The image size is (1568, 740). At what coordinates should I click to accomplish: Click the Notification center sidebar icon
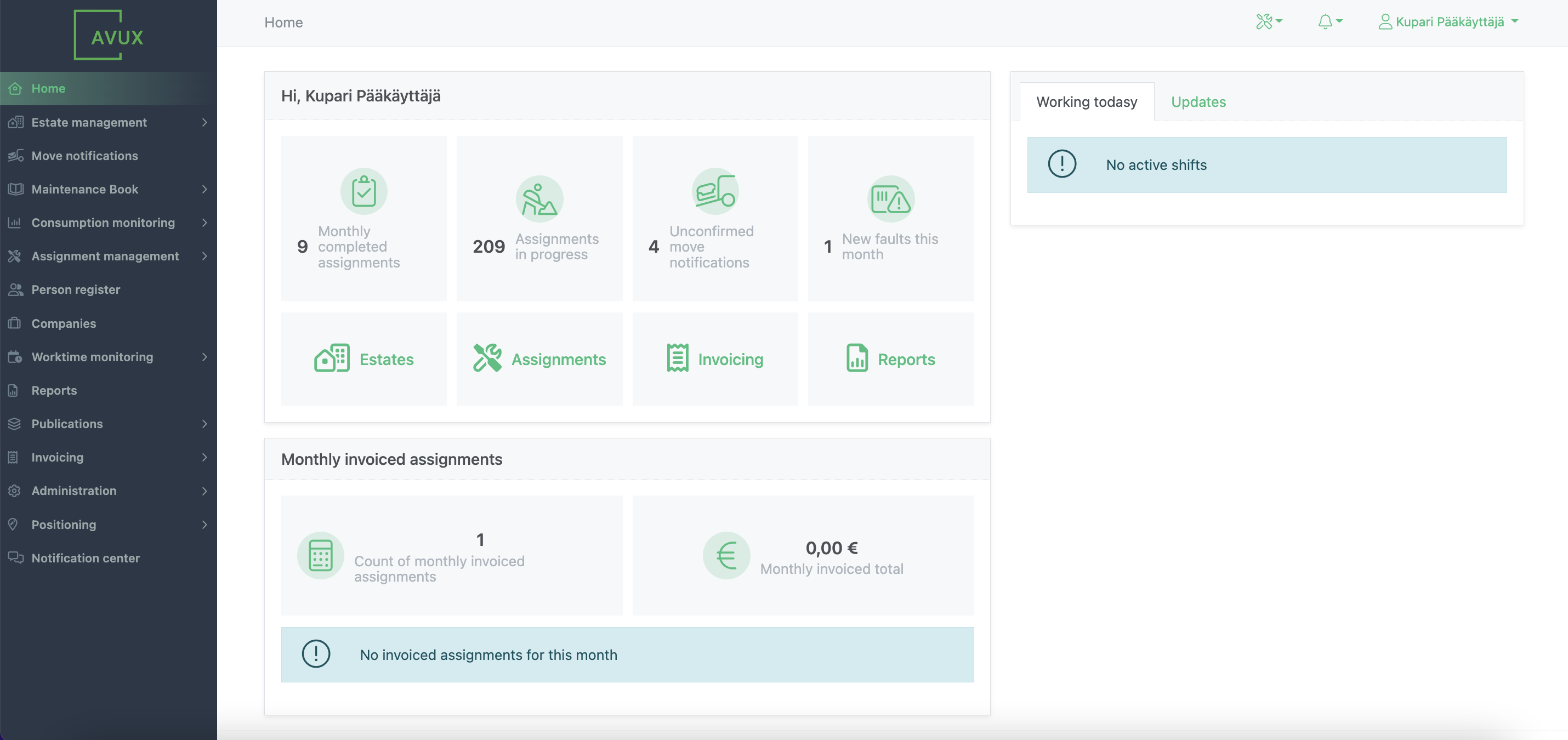click(15, 557)
